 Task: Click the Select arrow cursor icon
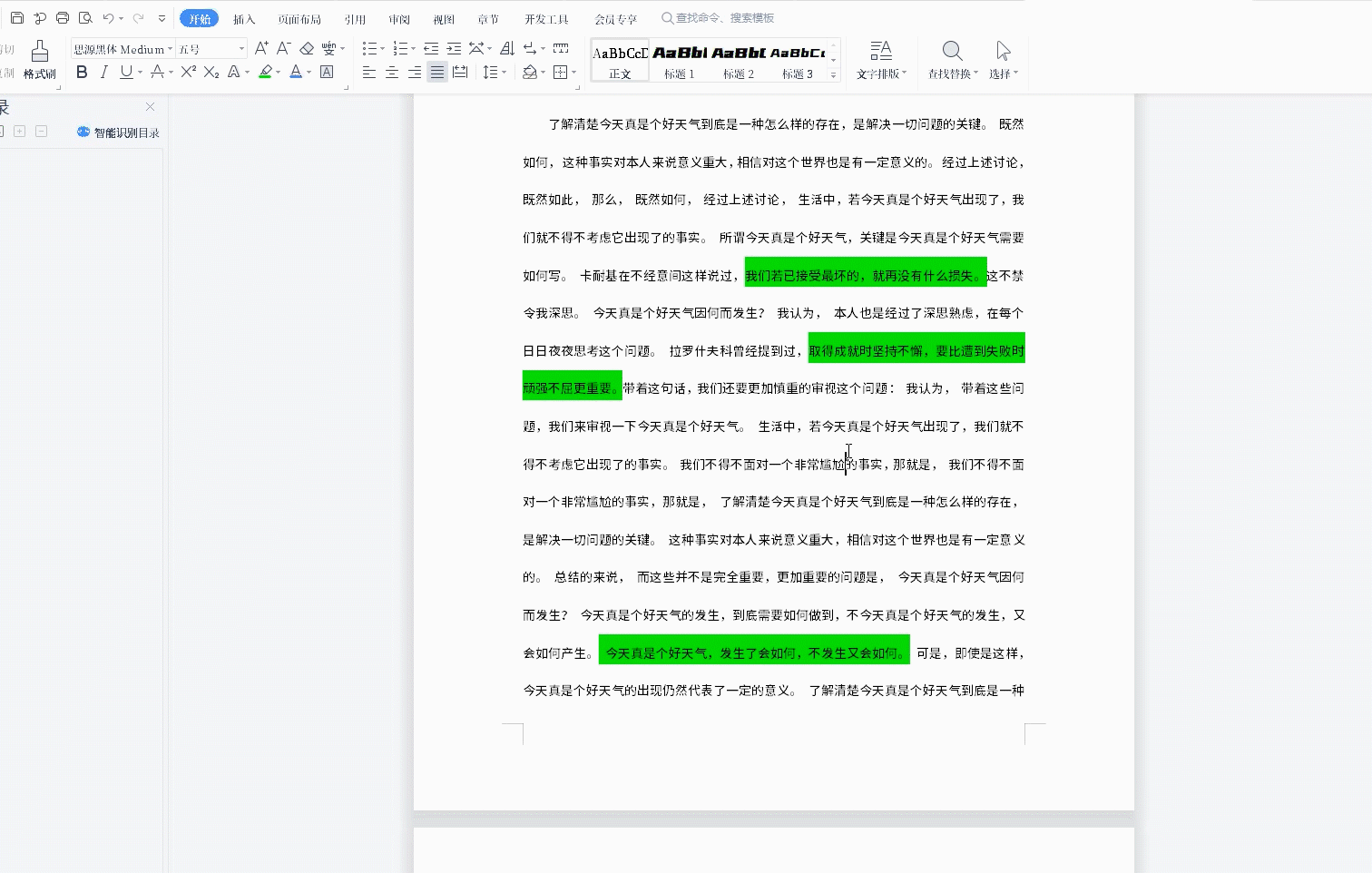1003,51
